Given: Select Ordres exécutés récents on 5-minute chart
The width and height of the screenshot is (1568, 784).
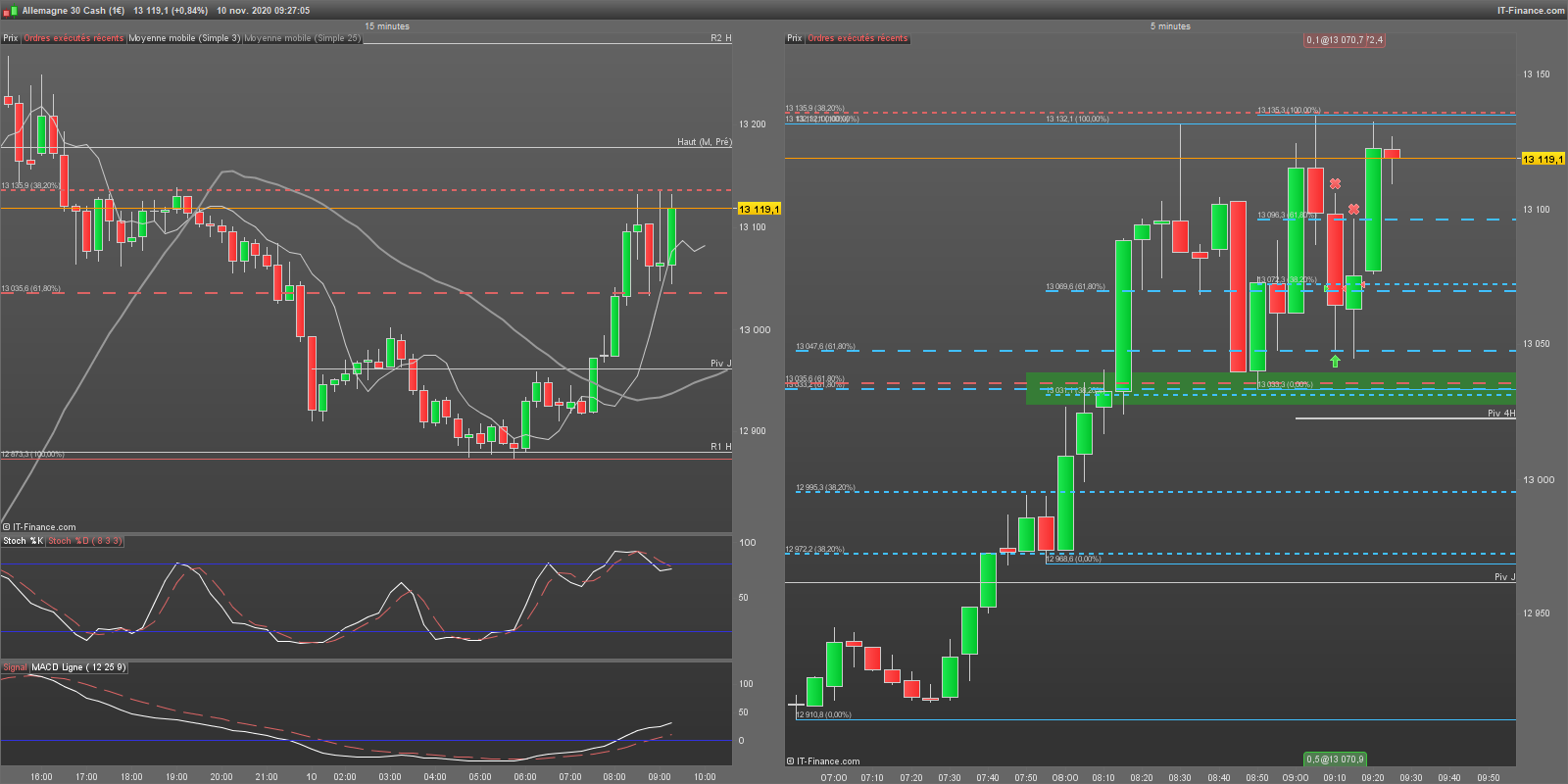Looking at the screenshot, I should pyautogui.click(x=857, y=38).
